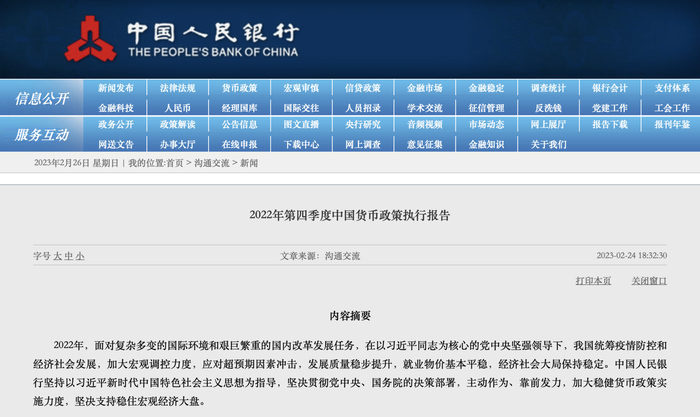Open 调查统计 section
Screen dimensions: 700x417
point(548,88)
